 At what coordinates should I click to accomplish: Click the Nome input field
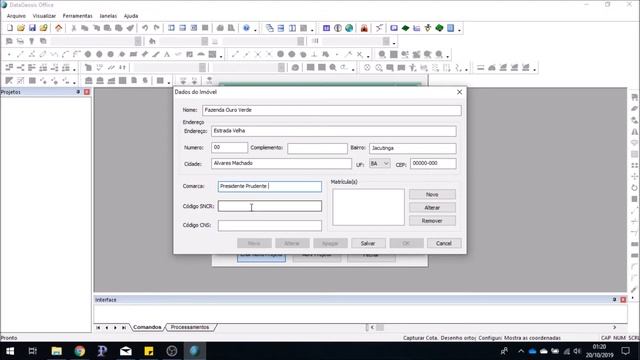click(332, 110)
